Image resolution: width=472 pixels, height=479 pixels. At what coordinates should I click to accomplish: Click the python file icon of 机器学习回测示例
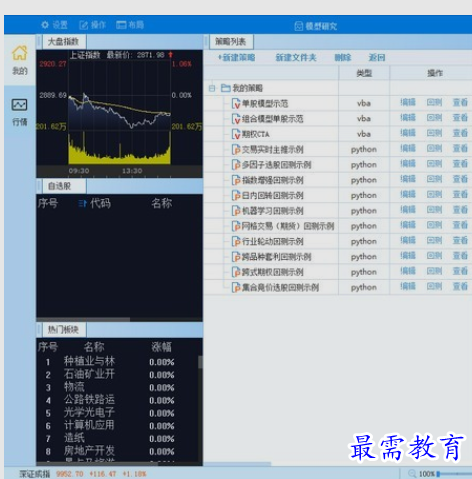tap(236, 211)
